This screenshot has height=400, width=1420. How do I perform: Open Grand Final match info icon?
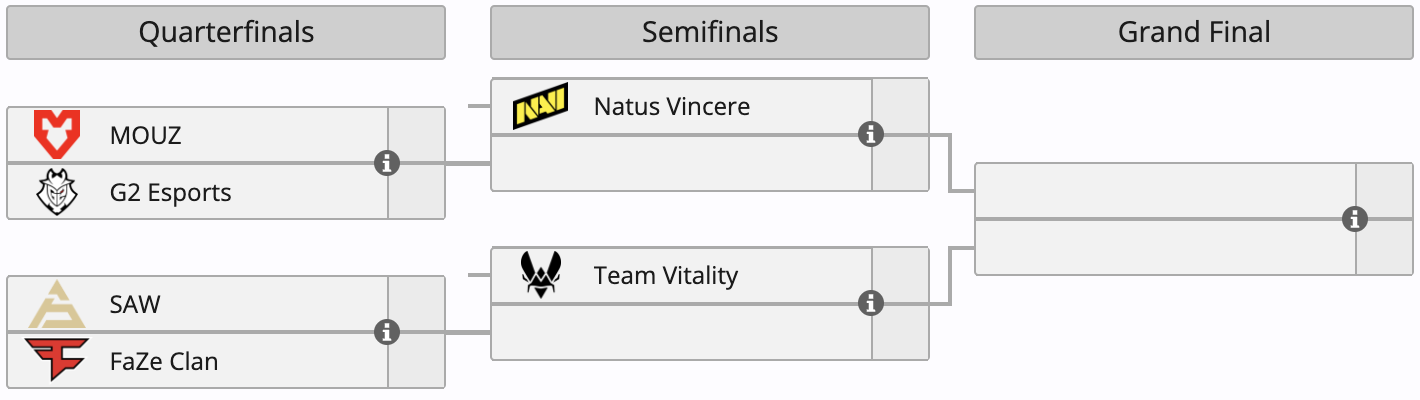click(x=1355, y=219)
